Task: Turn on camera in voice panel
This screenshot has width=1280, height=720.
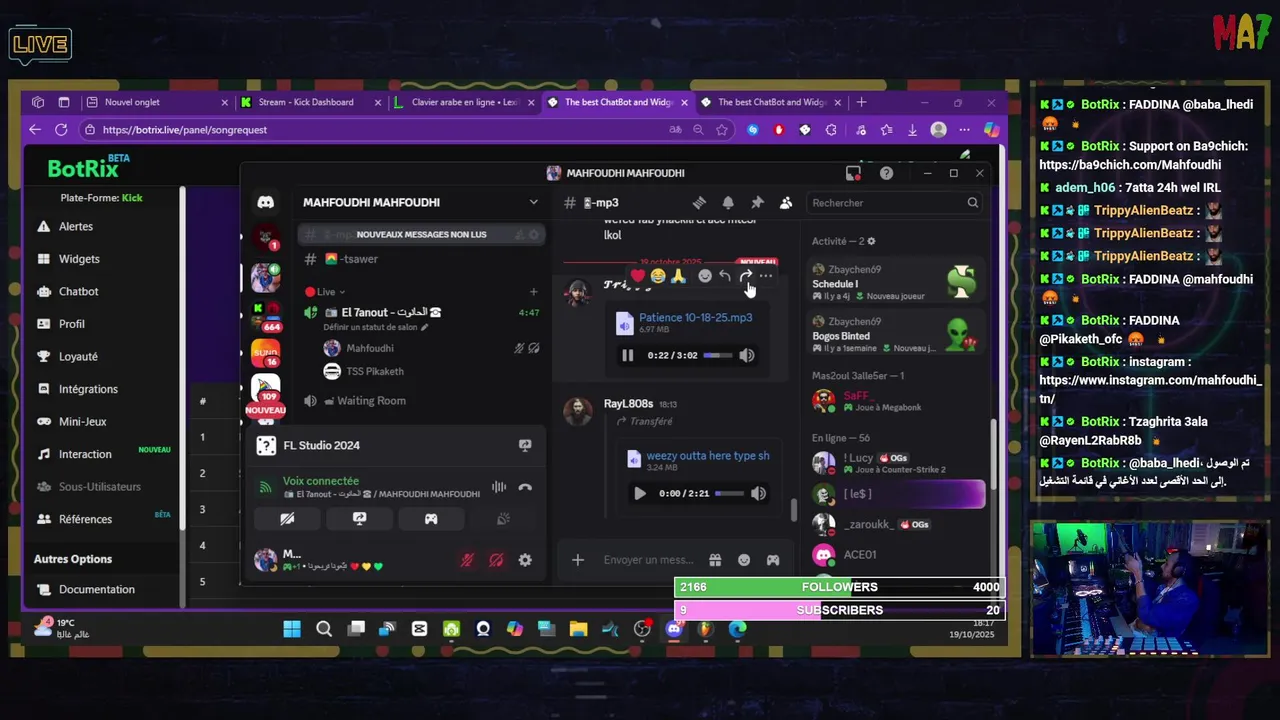Action: 287,519
